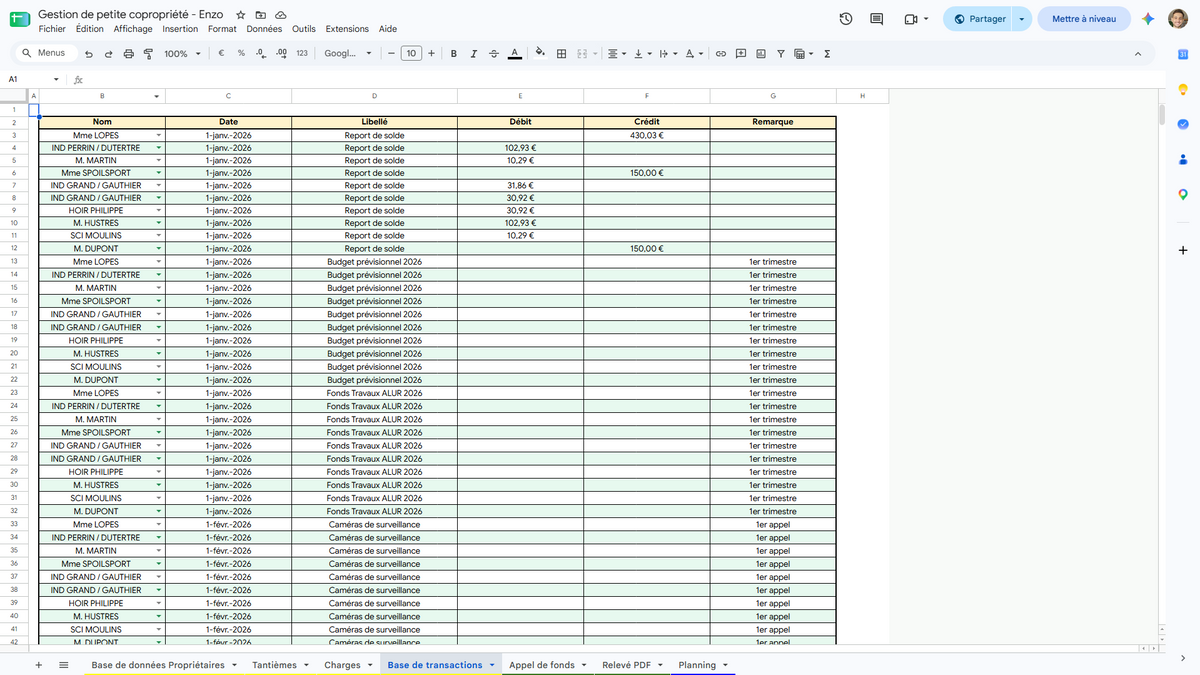This screenshot has width=1200, height=675.
Task: Open the borders tool
Action: (x=562, y=54)
